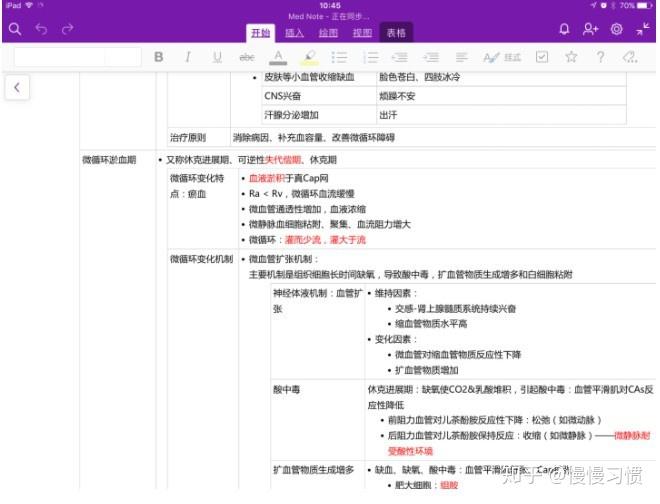660x504 pixels.
Task: Place cursor on 微血管扩张机制 line
Action: (284, 259)
